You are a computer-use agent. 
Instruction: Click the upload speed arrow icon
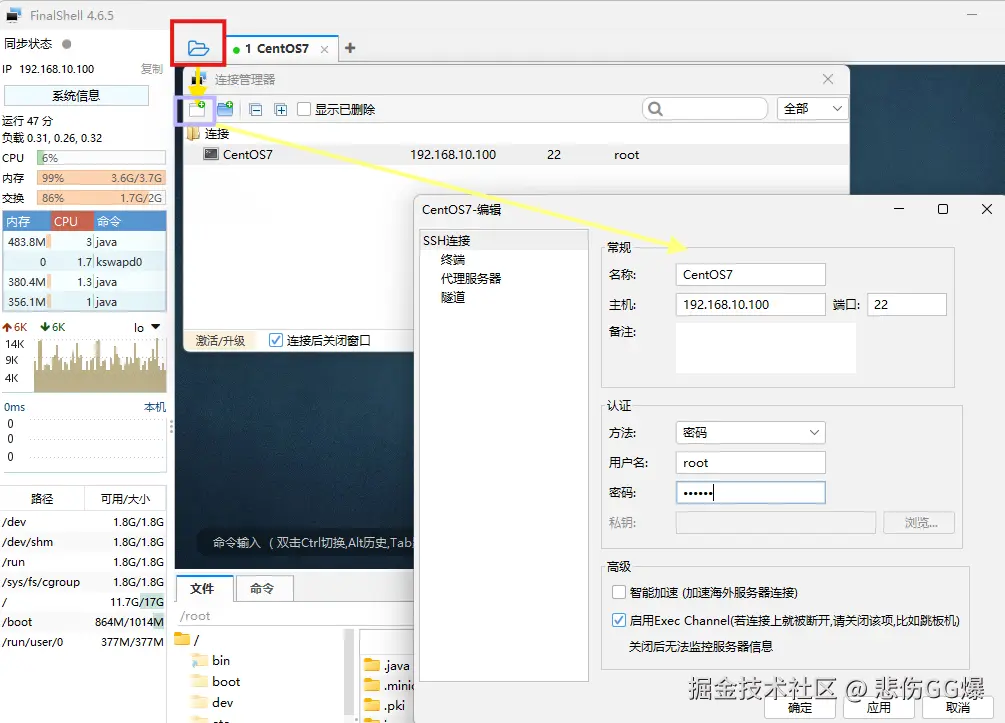click(7, 327)
